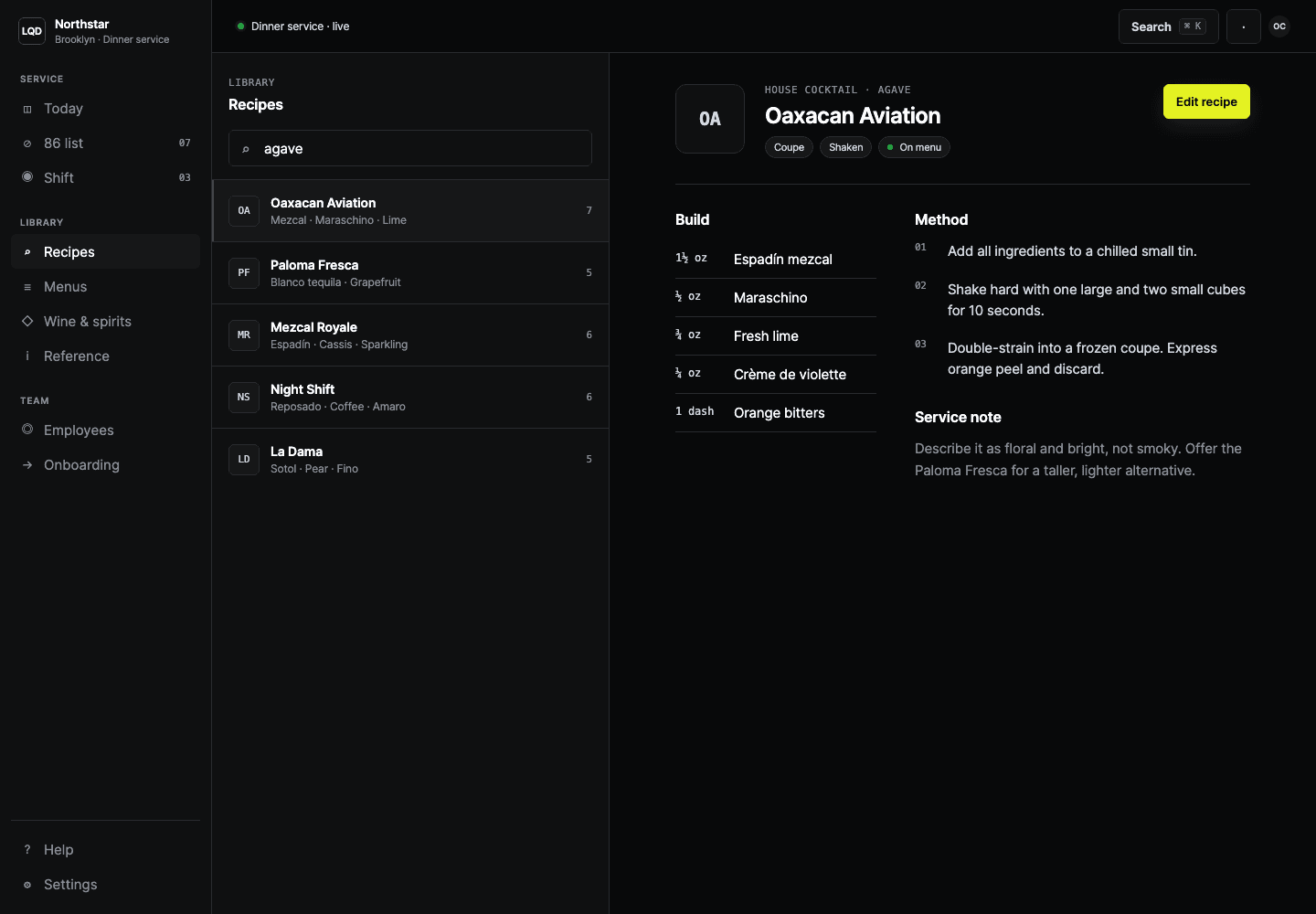Open Onboarding page
Screen dimensions: 1316x914
pyautogui.click(x=106, y=465)
